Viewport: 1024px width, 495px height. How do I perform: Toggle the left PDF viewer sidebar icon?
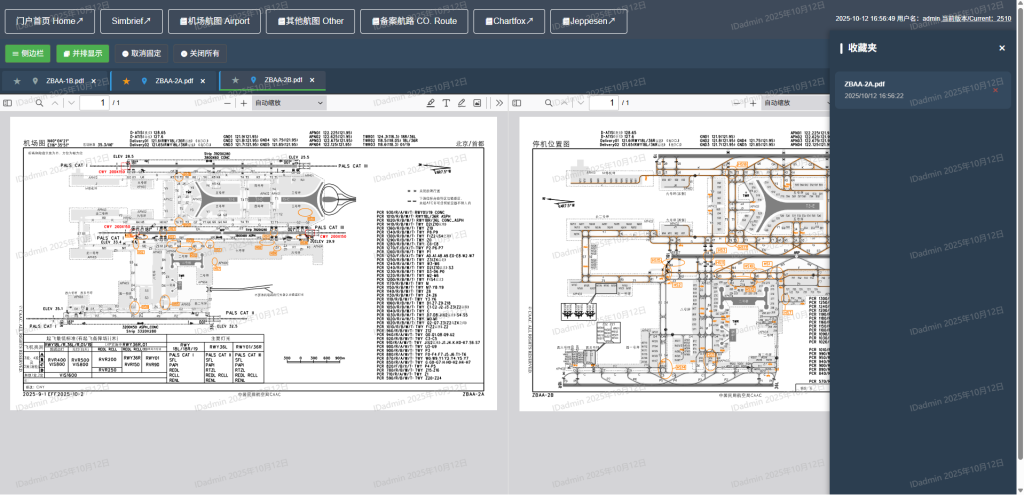8,103
